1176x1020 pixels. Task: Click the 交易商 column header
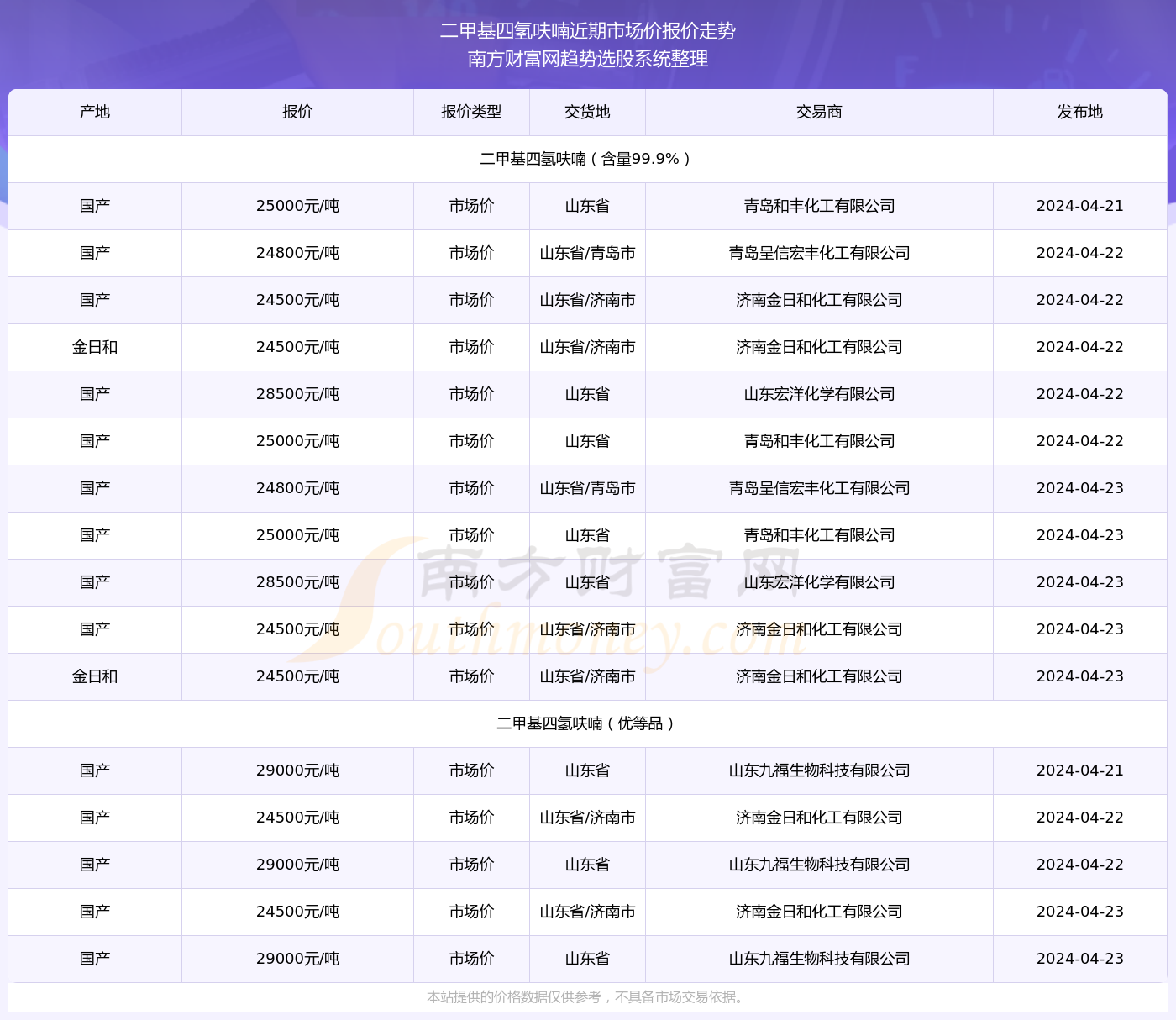coord(819,112)
